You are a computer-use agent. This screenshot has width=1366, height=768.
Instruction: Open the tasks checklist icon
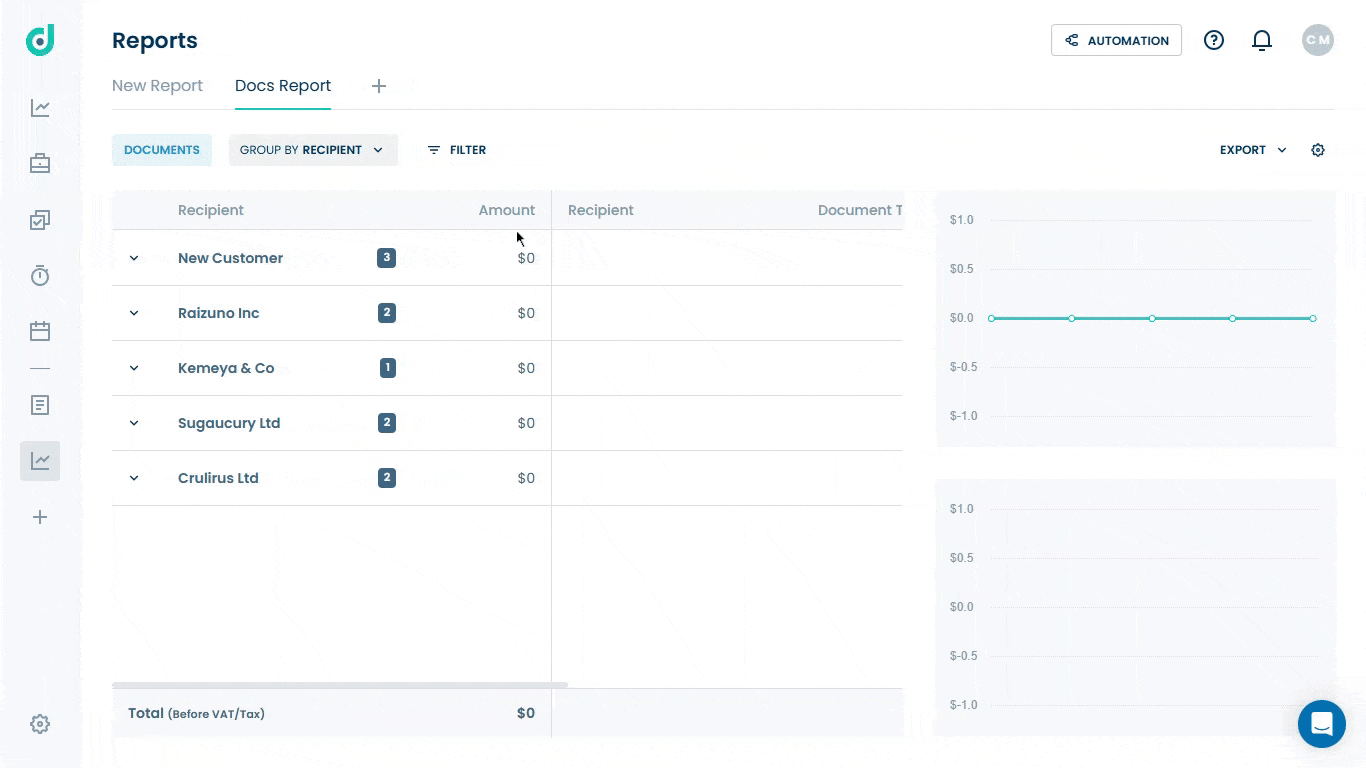[40, 220]
